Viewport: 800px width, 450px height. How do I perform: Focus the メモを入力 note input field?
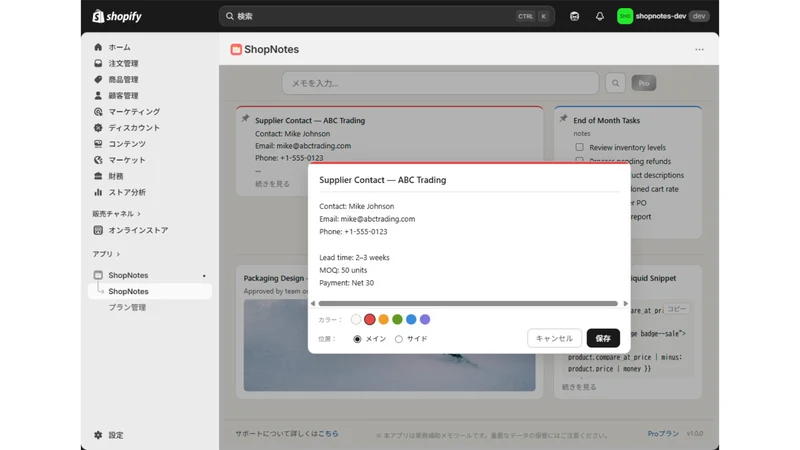coord(440,83)
